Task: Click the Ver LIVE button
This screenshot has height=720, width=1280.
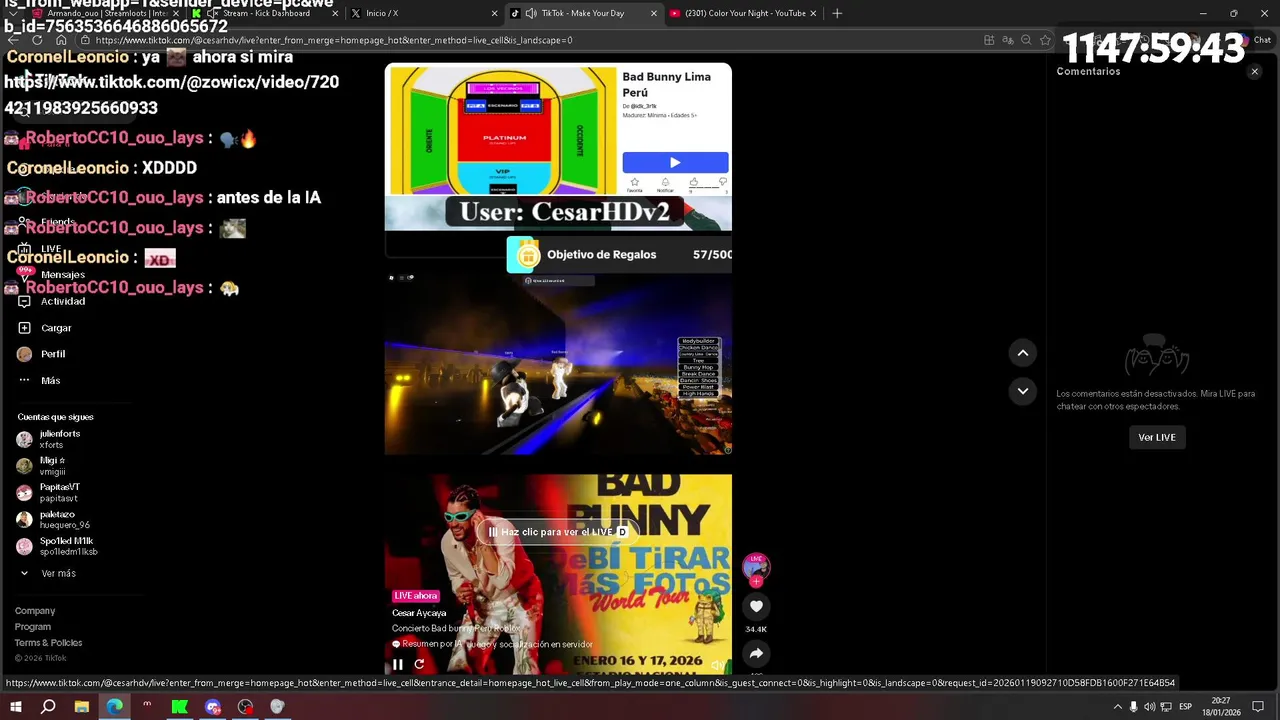Action: 1156,437
